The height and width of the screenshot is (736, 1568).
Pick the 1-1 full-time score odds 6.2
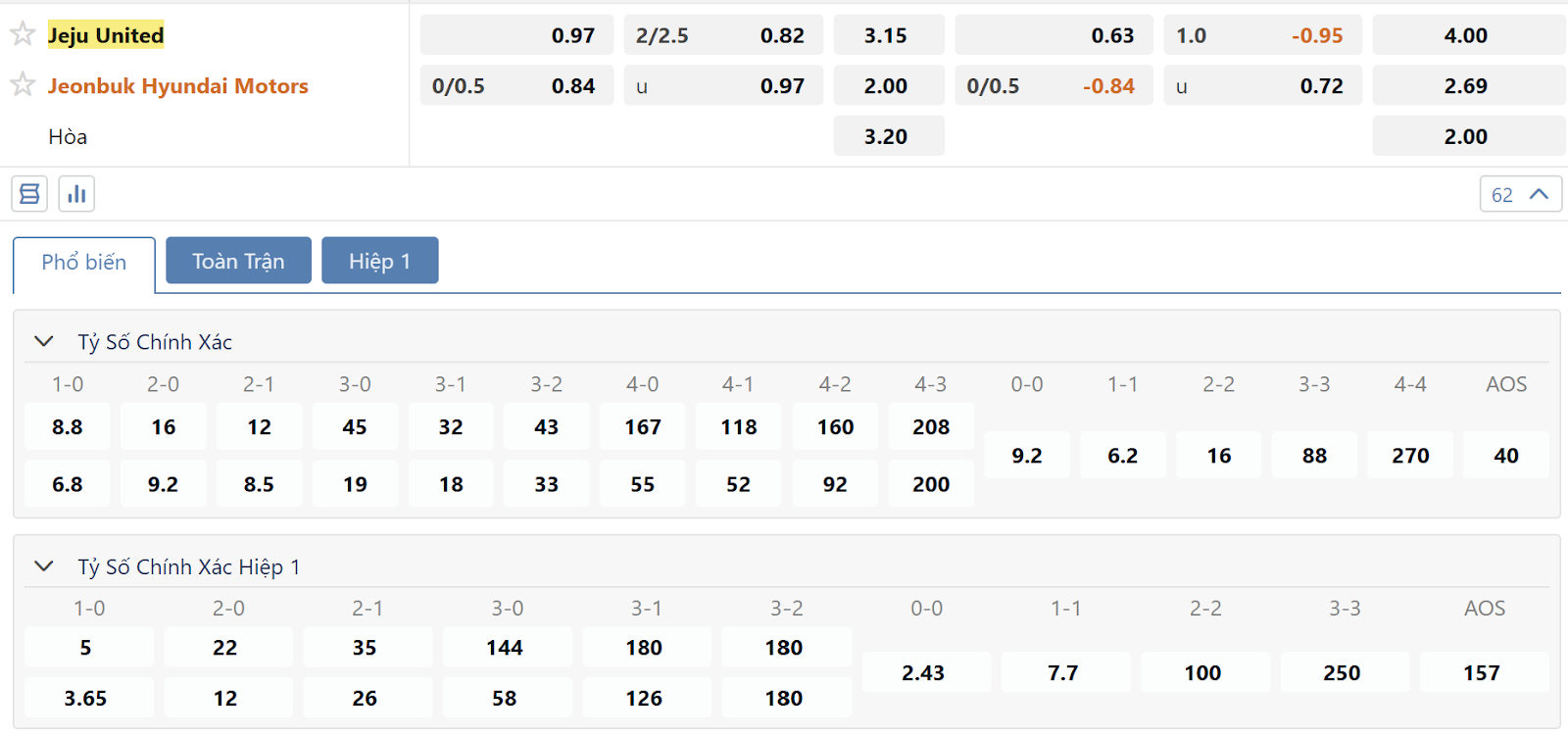[1123, 455]
